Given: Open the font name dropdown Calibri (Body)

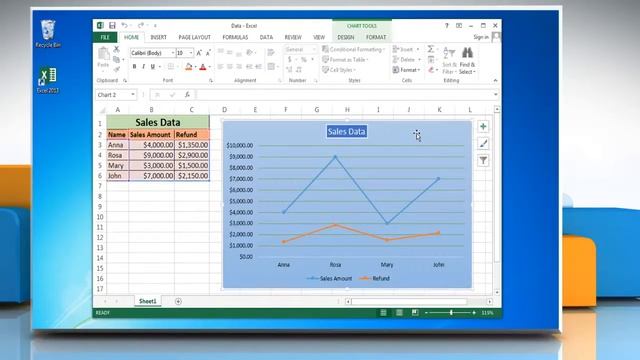Looking at the screenshot, I should point(173,53).
